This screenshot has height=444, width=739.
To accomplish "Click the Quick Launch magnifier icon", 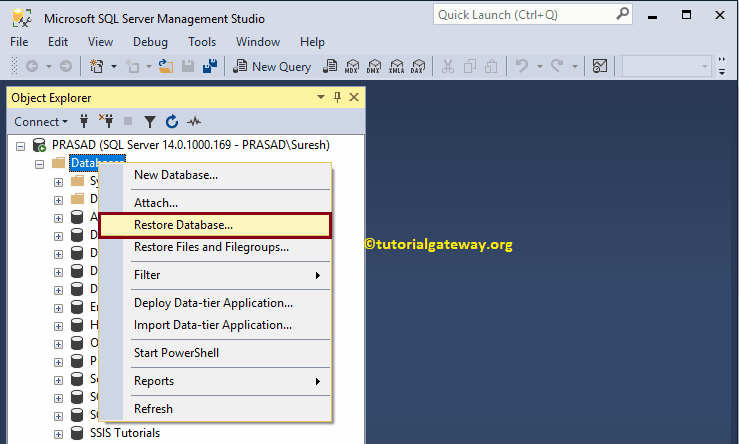I will [623, 14].
